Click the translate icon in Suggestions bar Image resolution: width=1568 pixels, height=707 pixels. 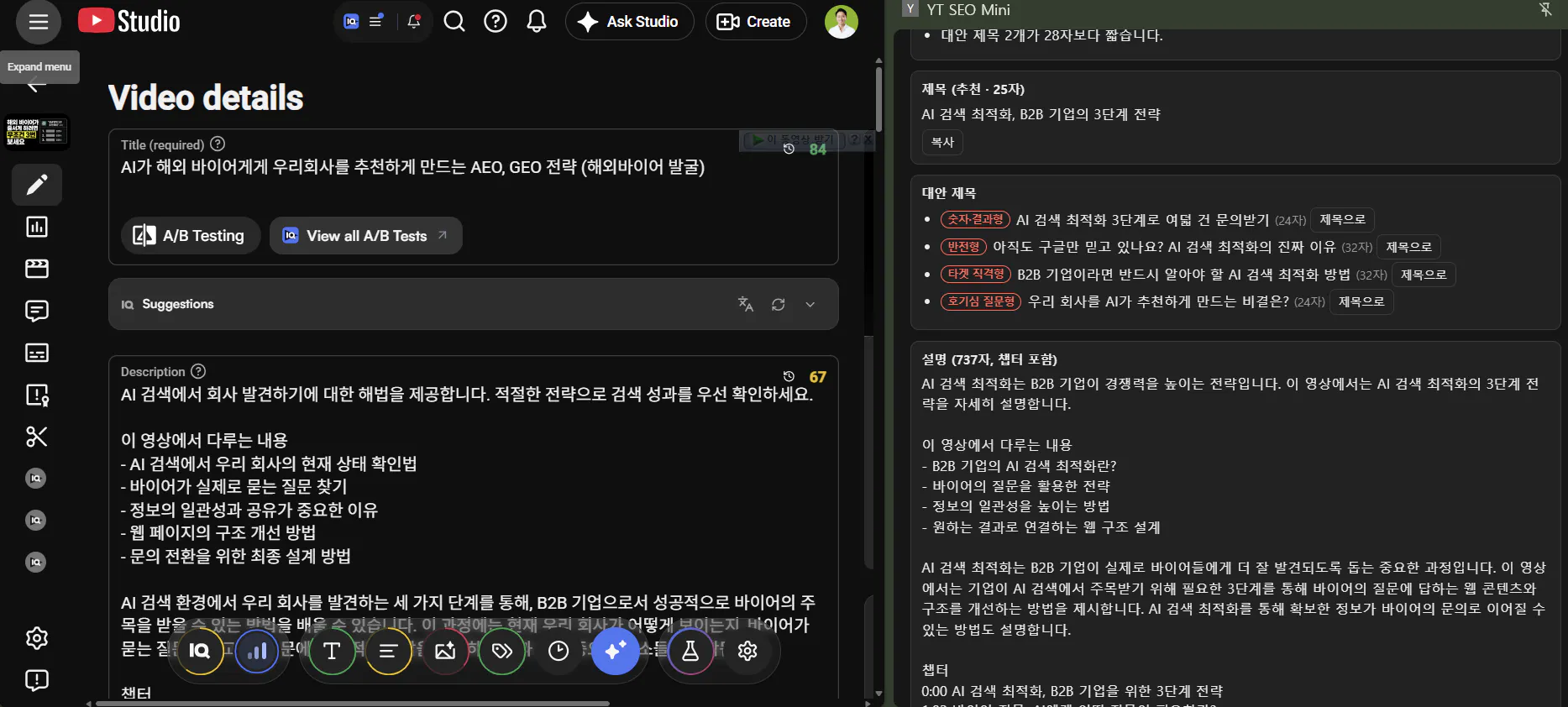click(746, 304)
